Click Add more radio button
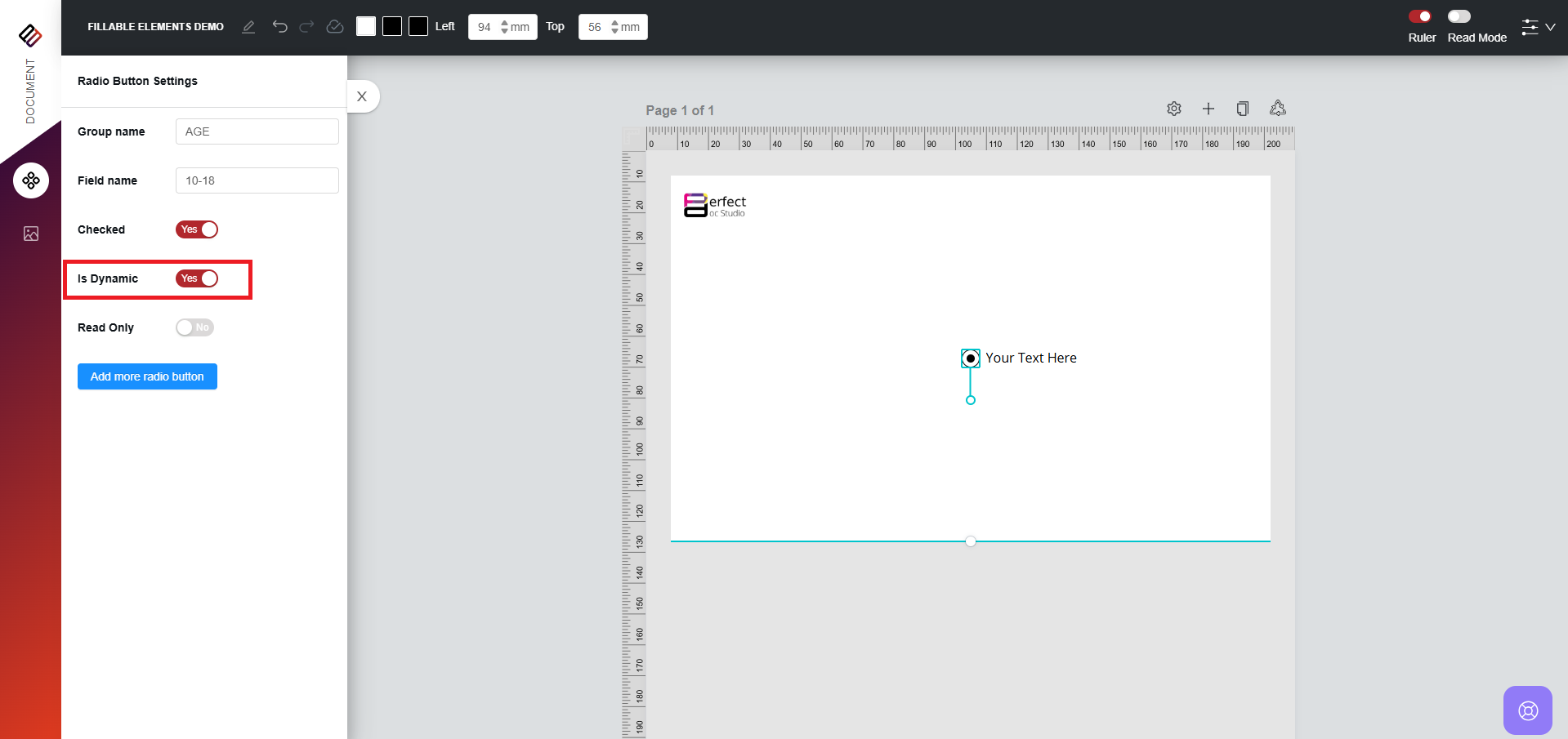Viewport: 1568px width, 739px height. 147,376
